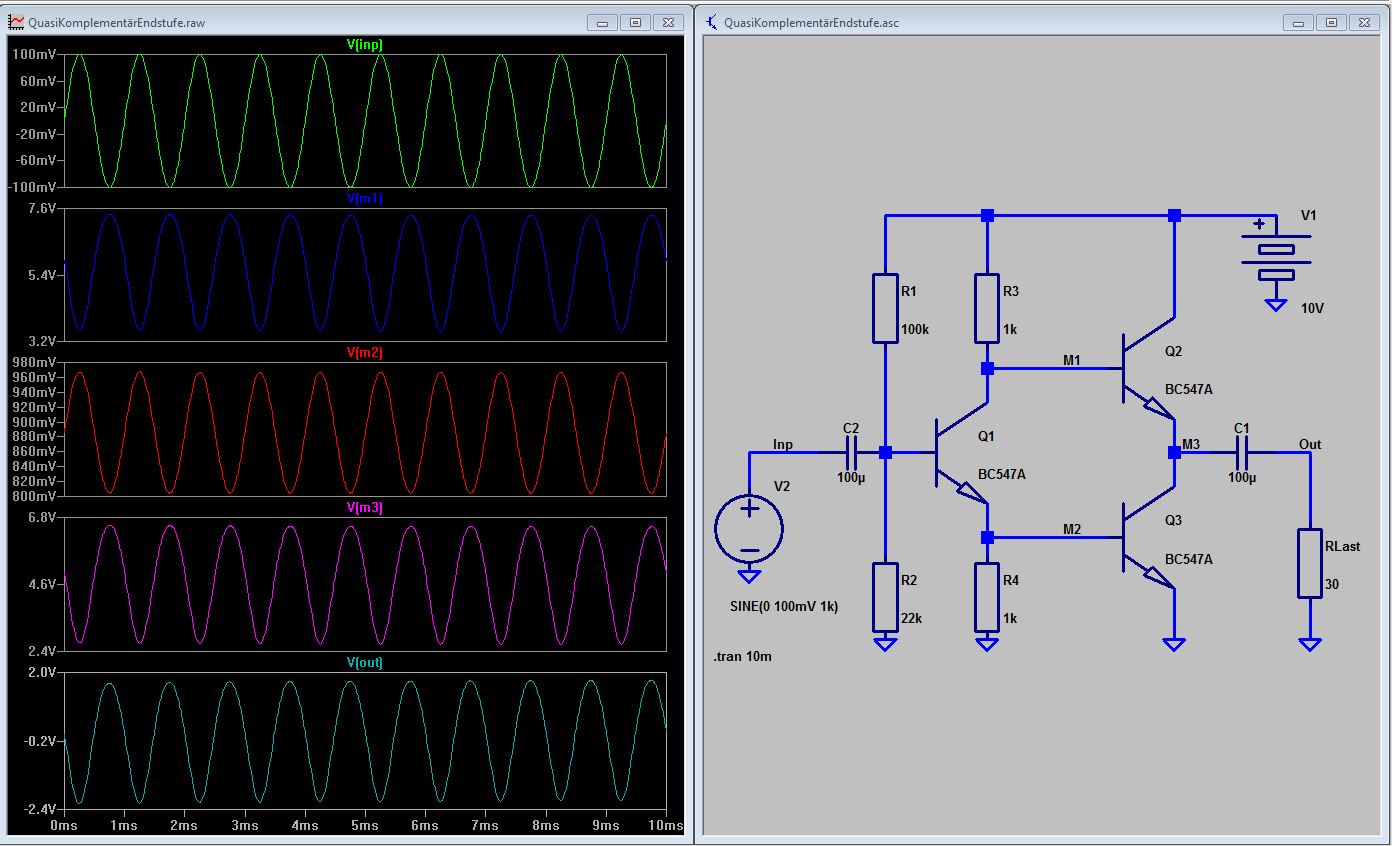The image size is (1393, 846).
Task: Select capacitor C1 symbol
Action: [x=1242, y=453]
